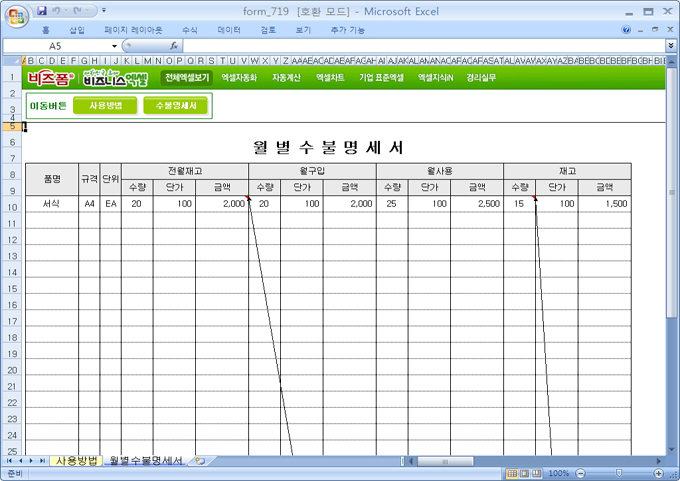Click the zoom slider handle
Image resolution: width=680 pixels, height=481 pixels.
[x=617, y=473]
